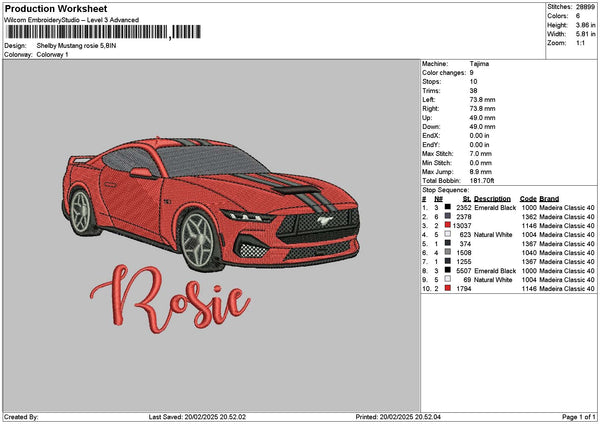Click the 'Color changes' value 9
This screenshot has width=600, height=424.
point(471,73)
